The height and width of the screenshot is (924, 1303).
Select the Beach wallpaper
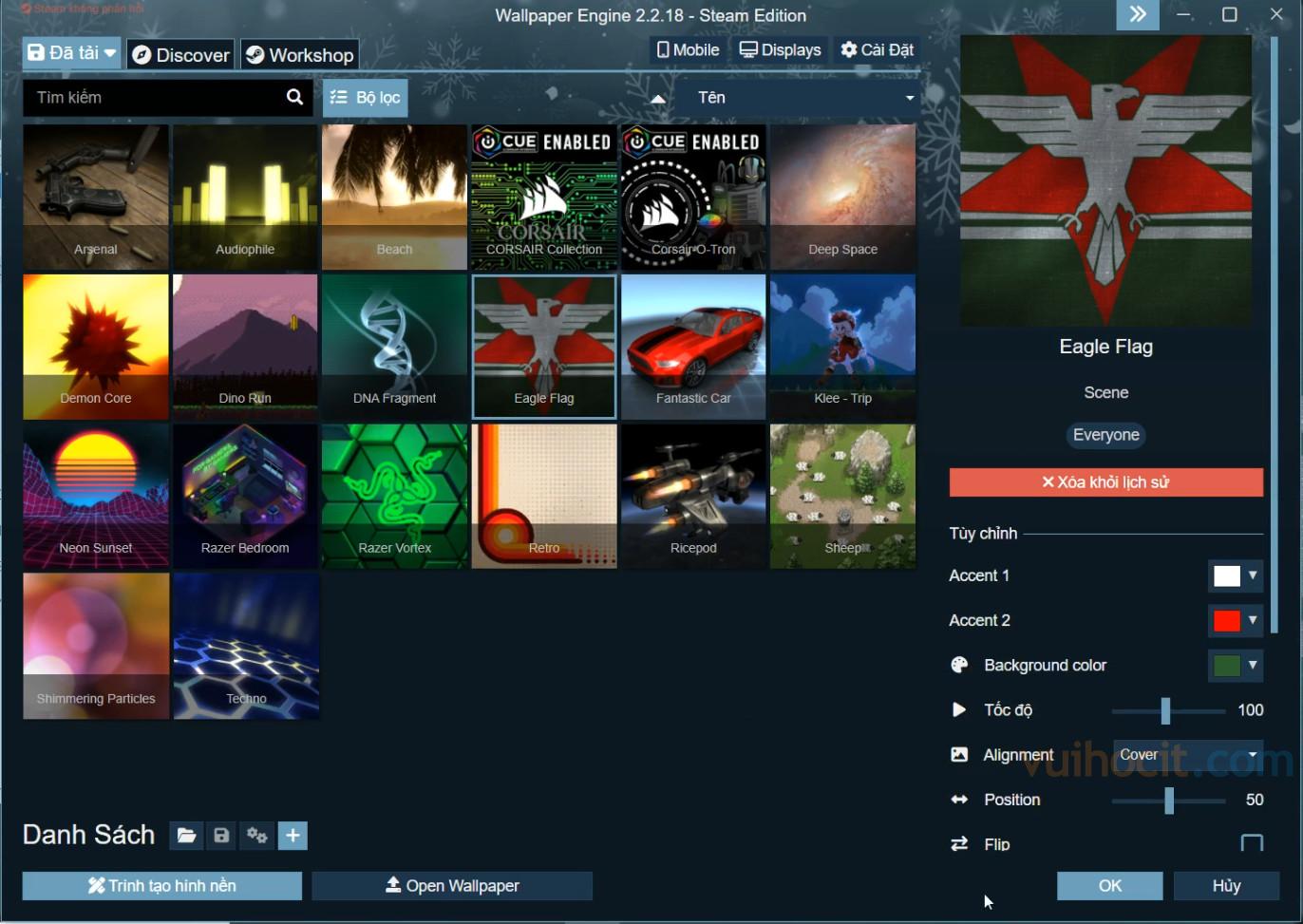(394, 197)
